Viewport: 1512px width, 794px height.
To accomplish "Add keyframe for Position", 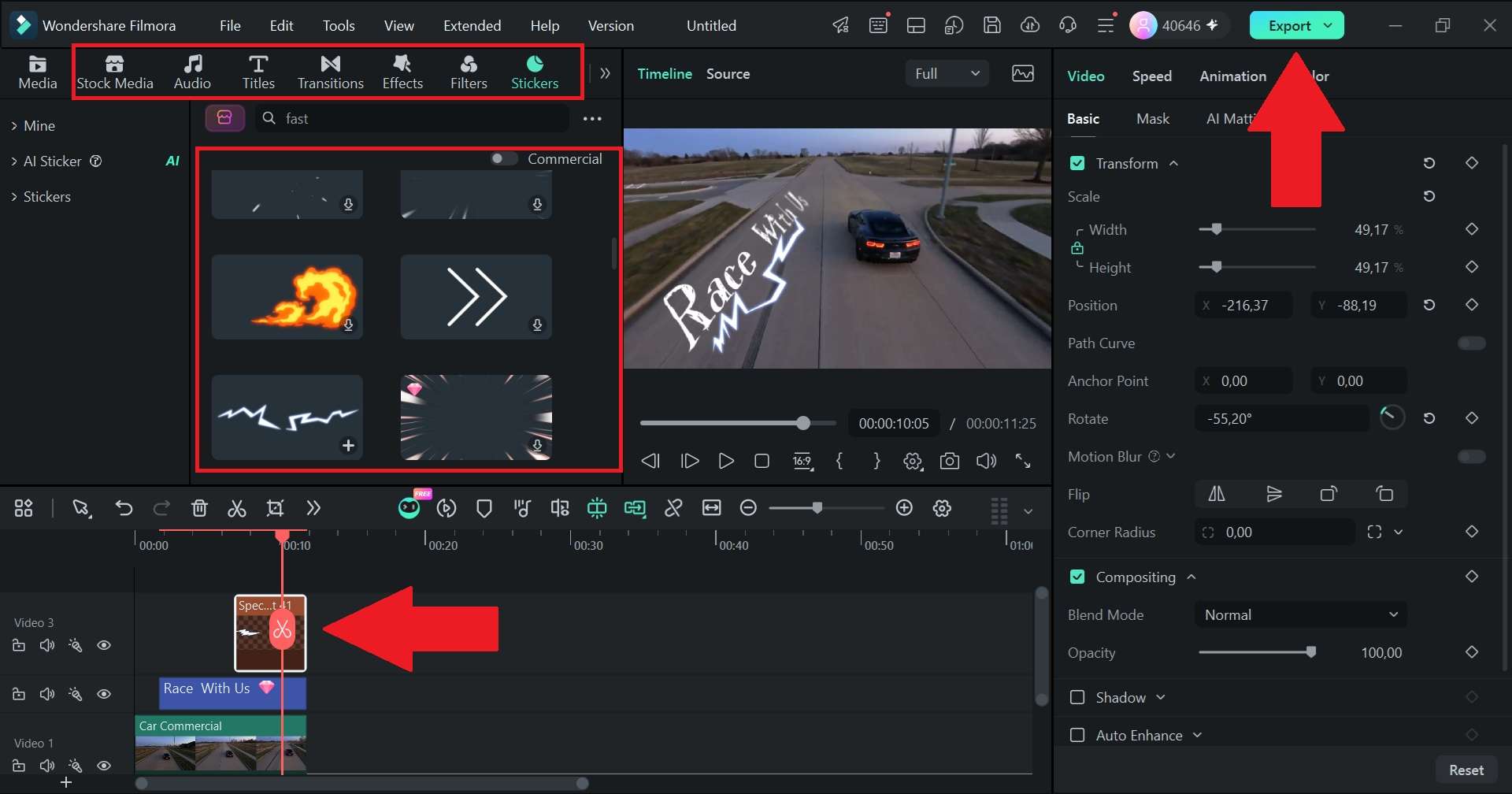I will 1472,305.
